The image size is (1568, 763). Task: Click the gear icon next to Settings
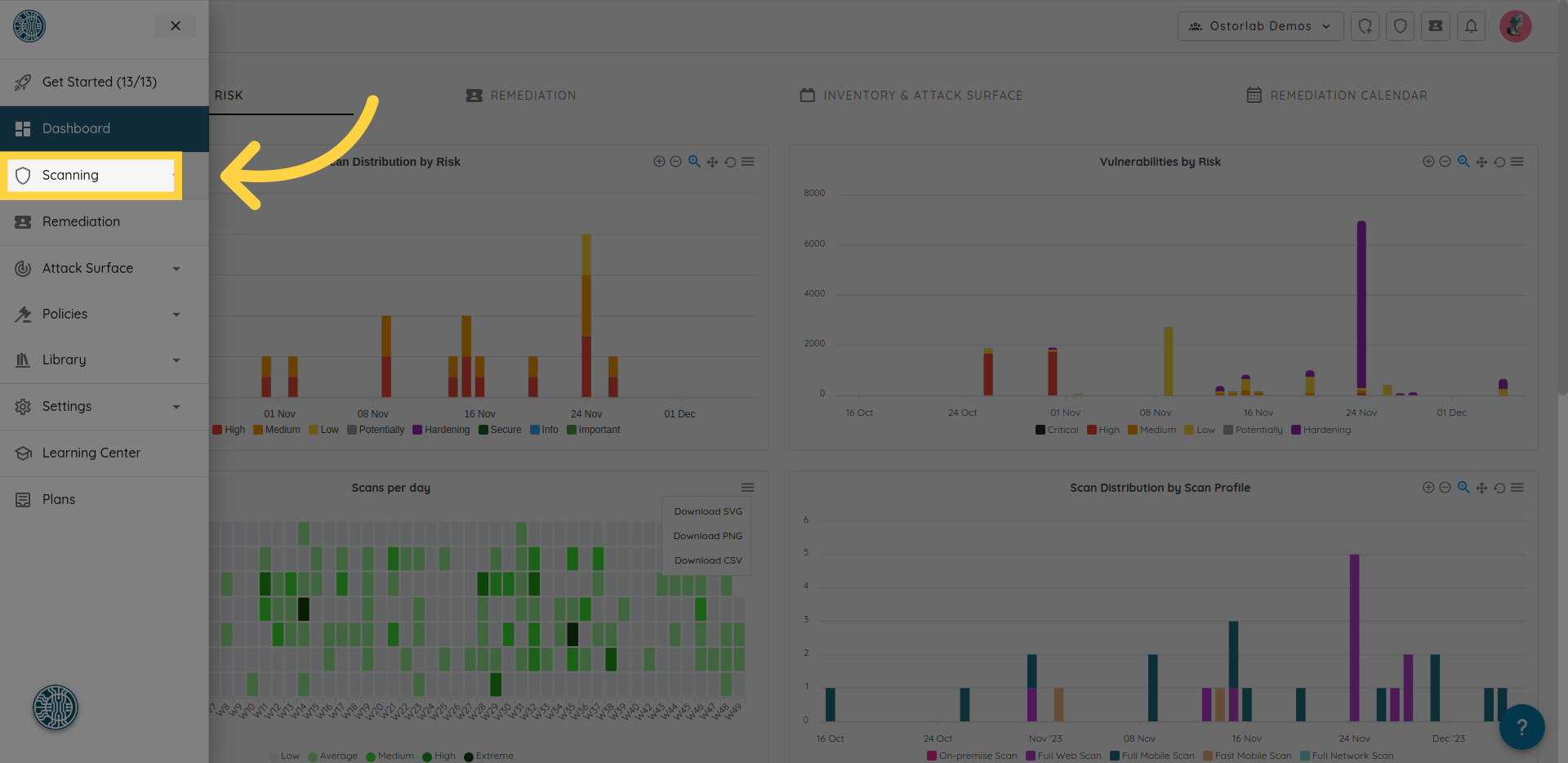click(23, 407)
